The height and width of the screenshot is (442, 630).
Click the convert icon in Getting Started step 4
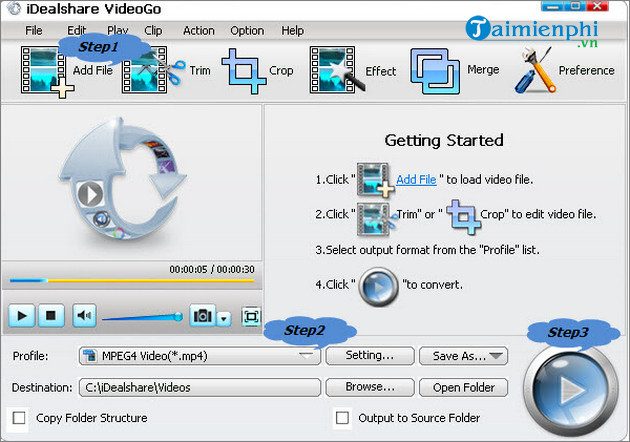tap(378, 286)
